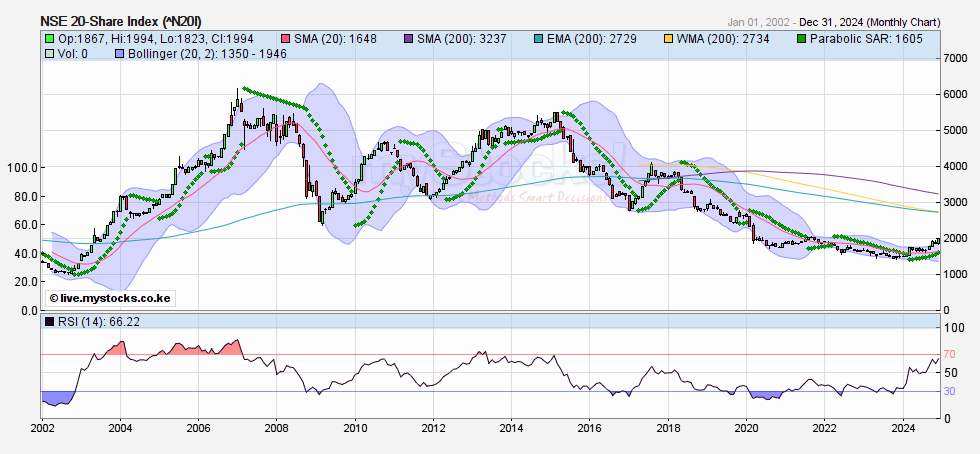980x454 pixels.
Task: Click the live.mystocks.co.ke watermark link
Action: click(112, 299)
